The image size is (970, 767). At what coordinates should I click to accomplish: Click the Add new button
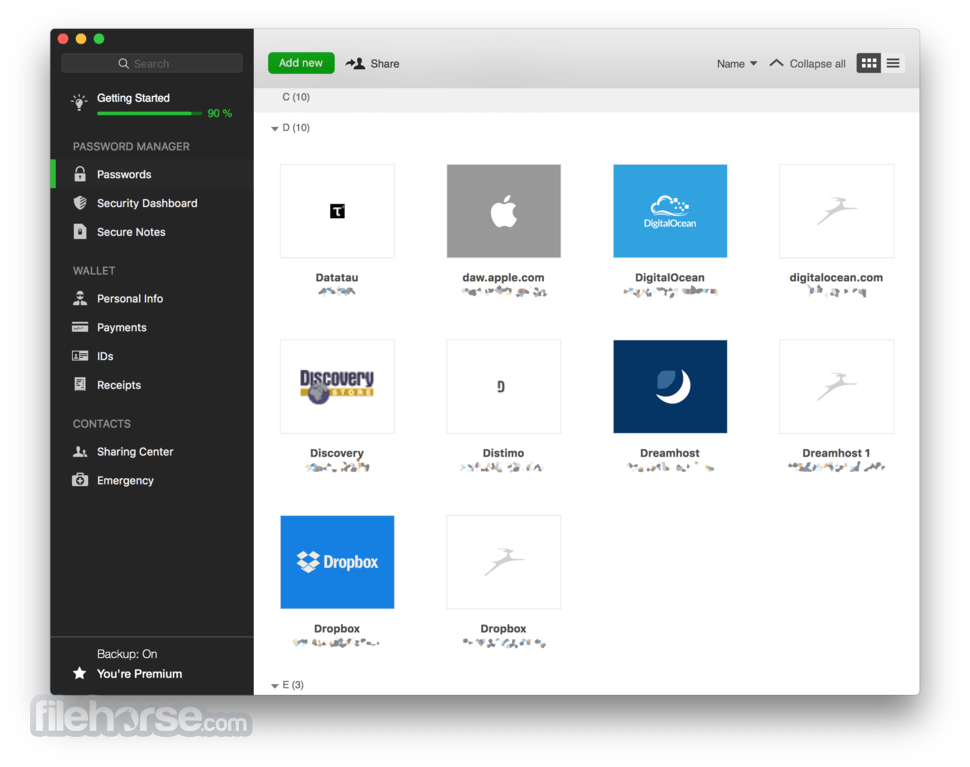pyautogui.click(x=301, y=62)
